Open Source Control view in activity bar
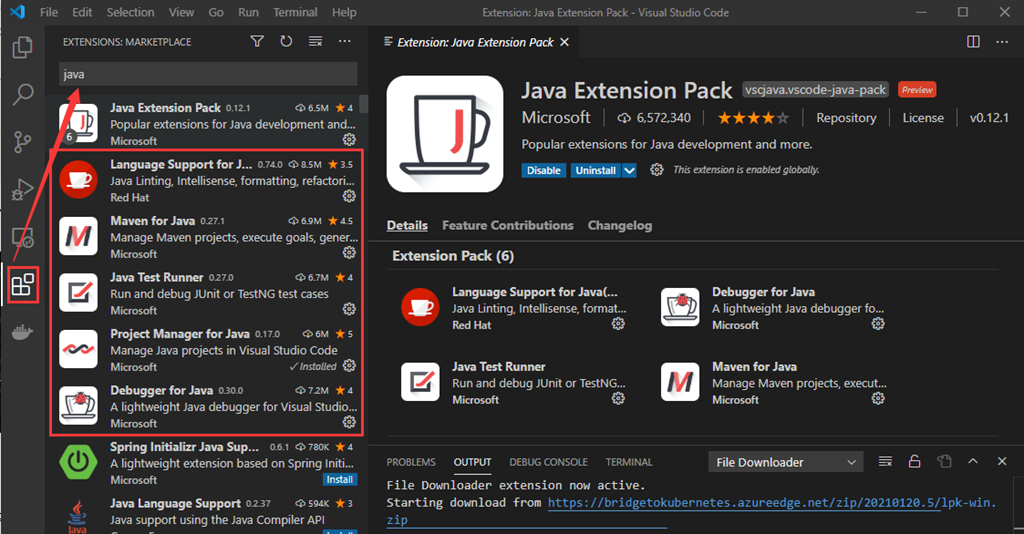This screenshot has height=534, width=1024. click(x=23, y=142)
